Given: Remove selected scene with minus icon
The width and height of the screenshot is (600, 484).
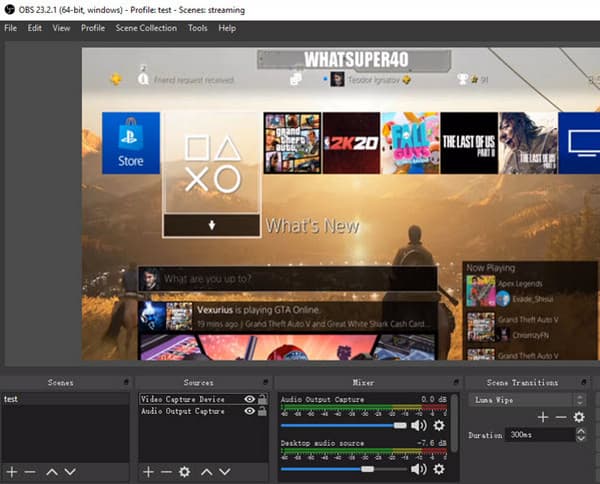Looking at the screenshot, I should point(30,472).
